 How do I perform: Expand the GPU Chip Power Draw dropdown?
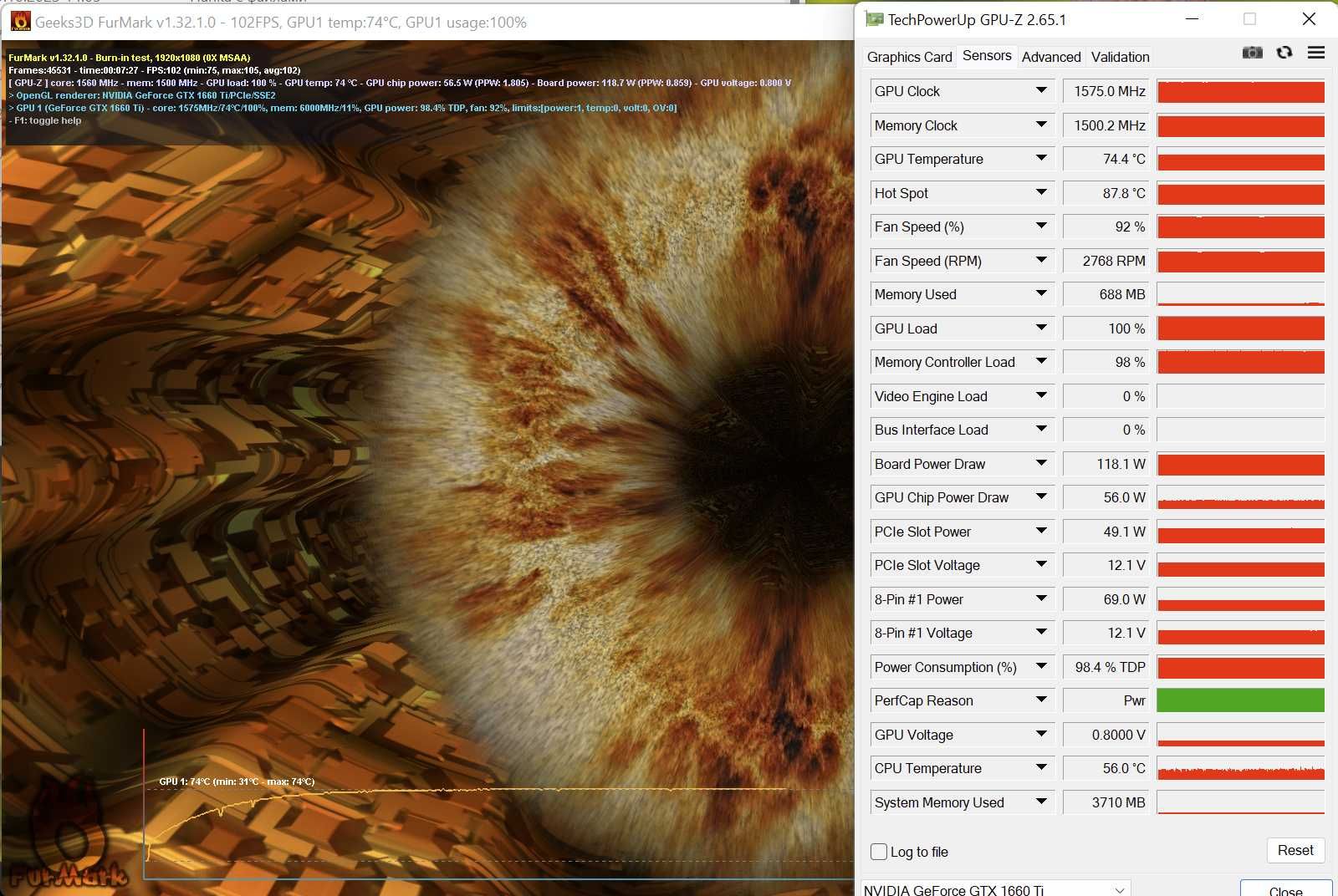coord(1041,496)
